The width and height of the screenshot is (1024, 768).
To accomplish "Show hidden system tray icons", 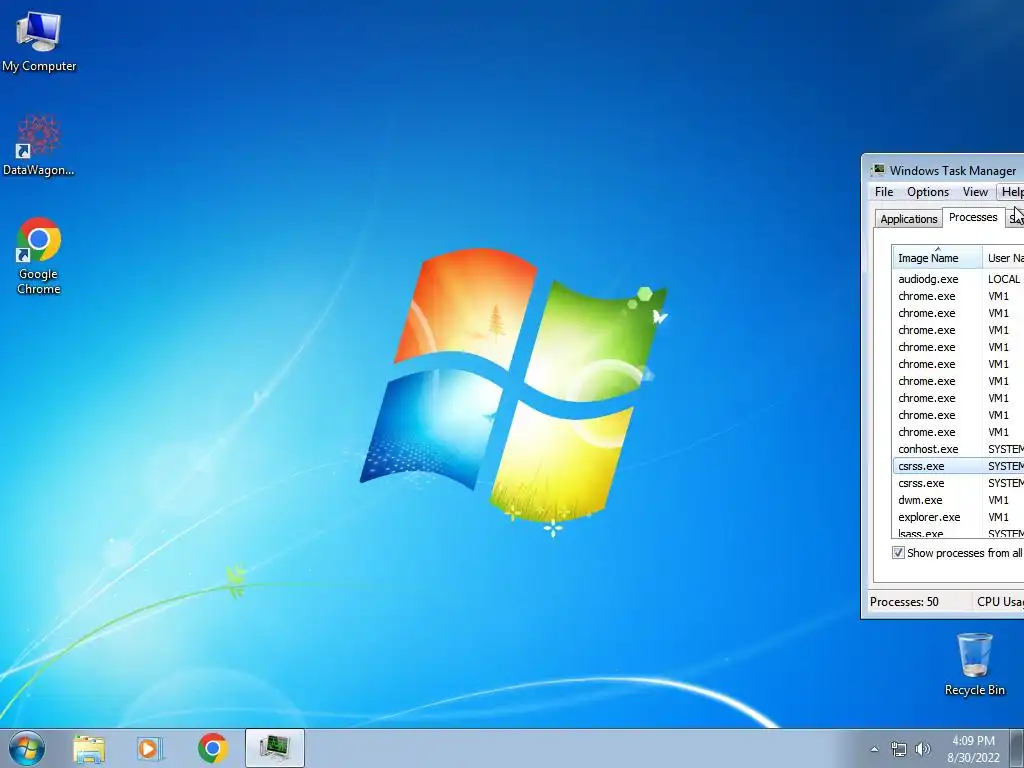I will coord(874,749).
